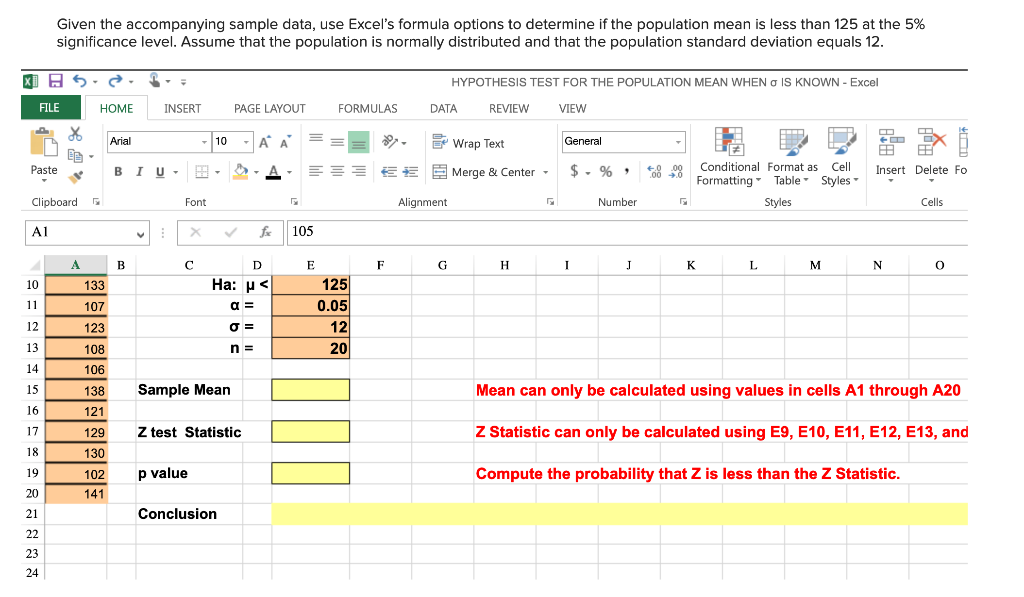Click the Undo arrow icon
This screenshot has width=1024, height=597.
[x=80, y=81]
